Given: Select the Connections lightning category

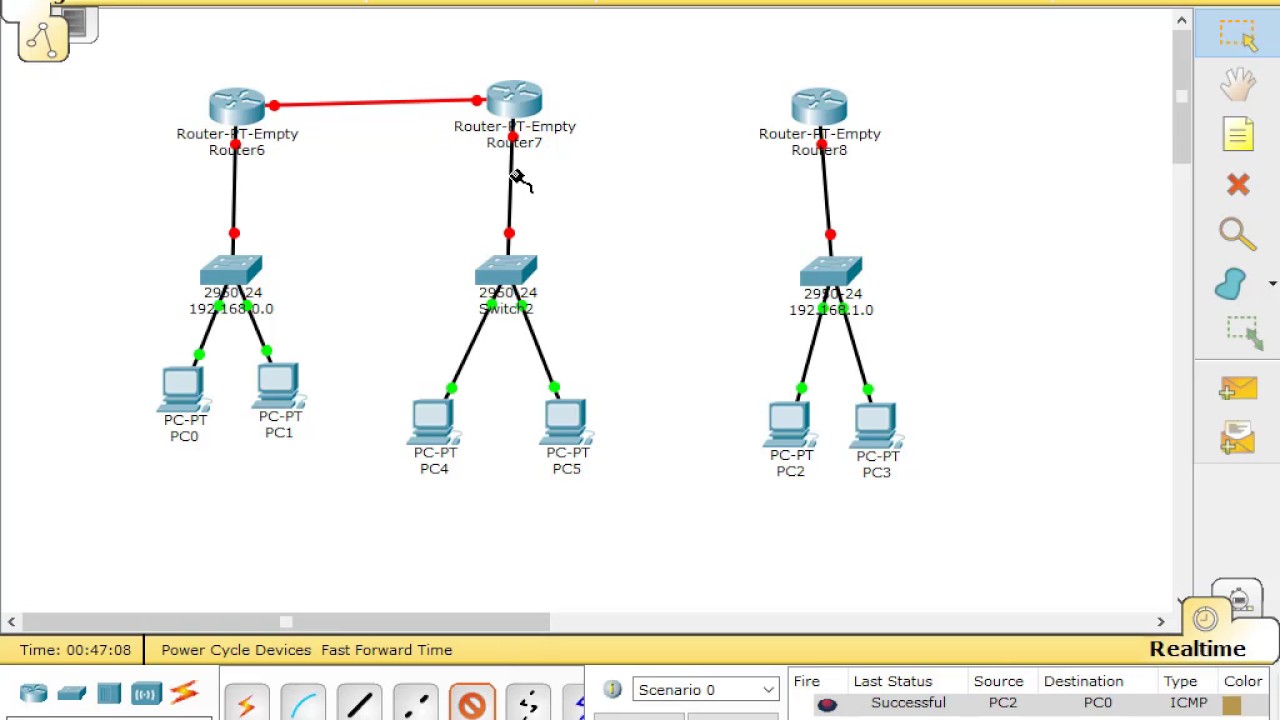Looking at the screenshot, I should pos(184,692).
